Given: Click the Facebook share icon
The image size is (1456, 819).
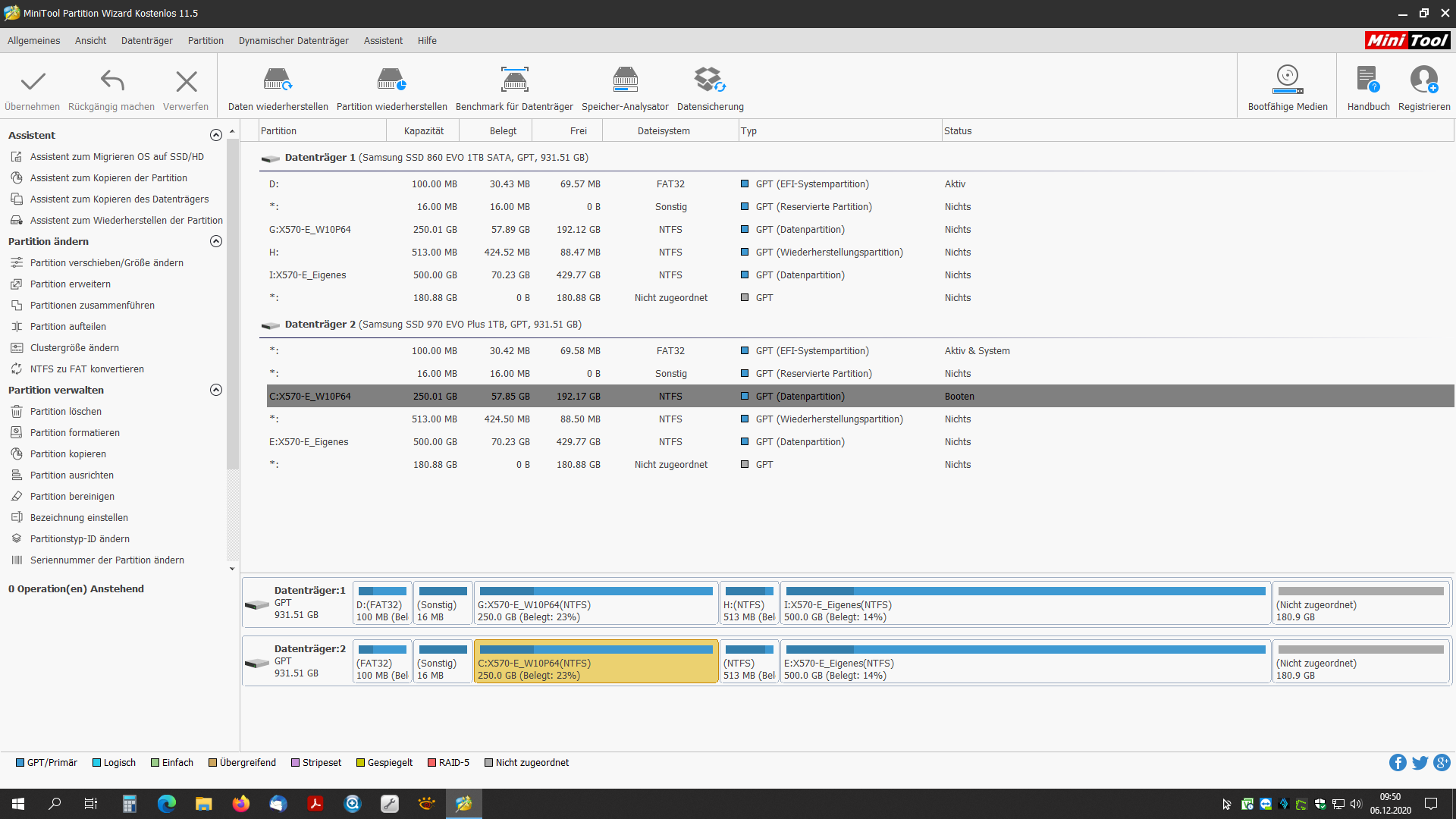Looking at the screenshot, I should coord(1398,763).
